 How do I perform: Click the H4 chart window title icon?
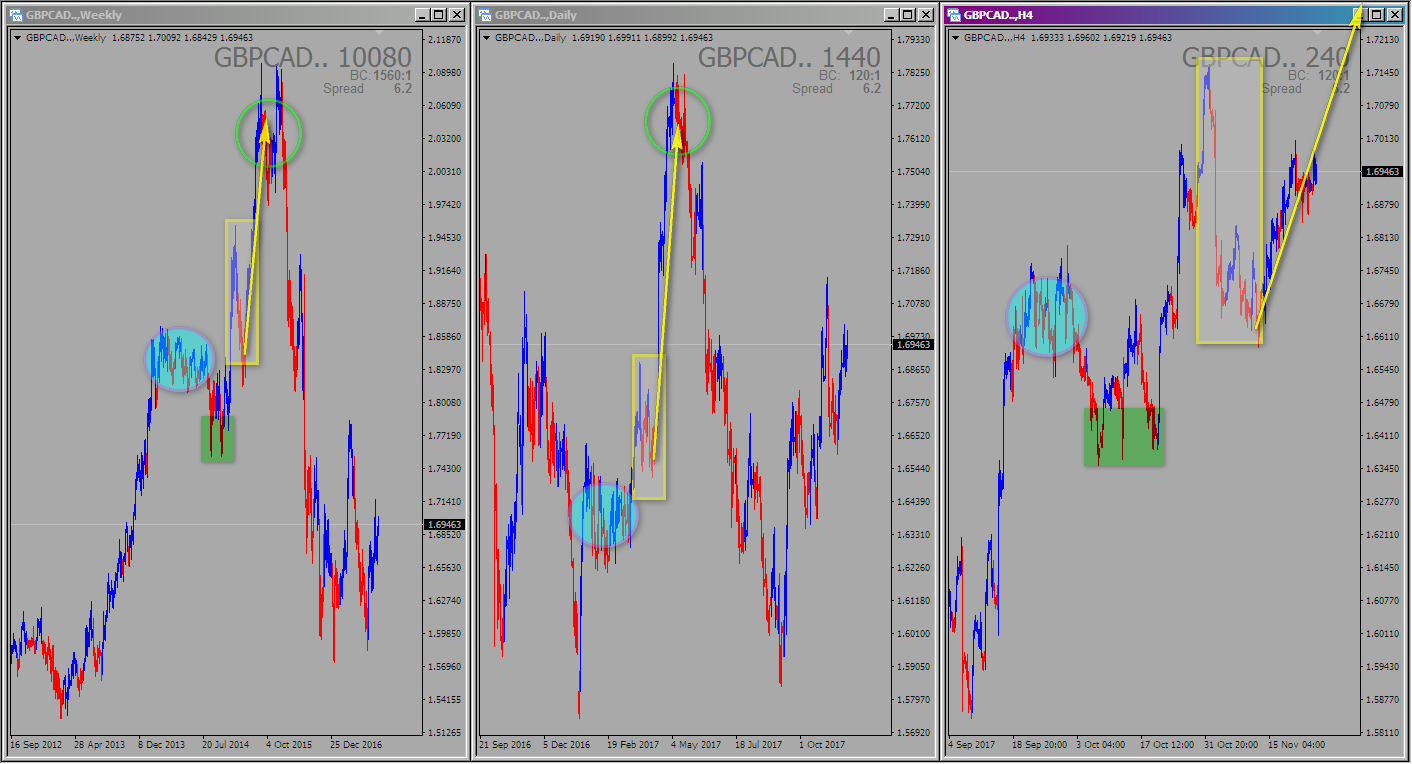click(954, 15)
